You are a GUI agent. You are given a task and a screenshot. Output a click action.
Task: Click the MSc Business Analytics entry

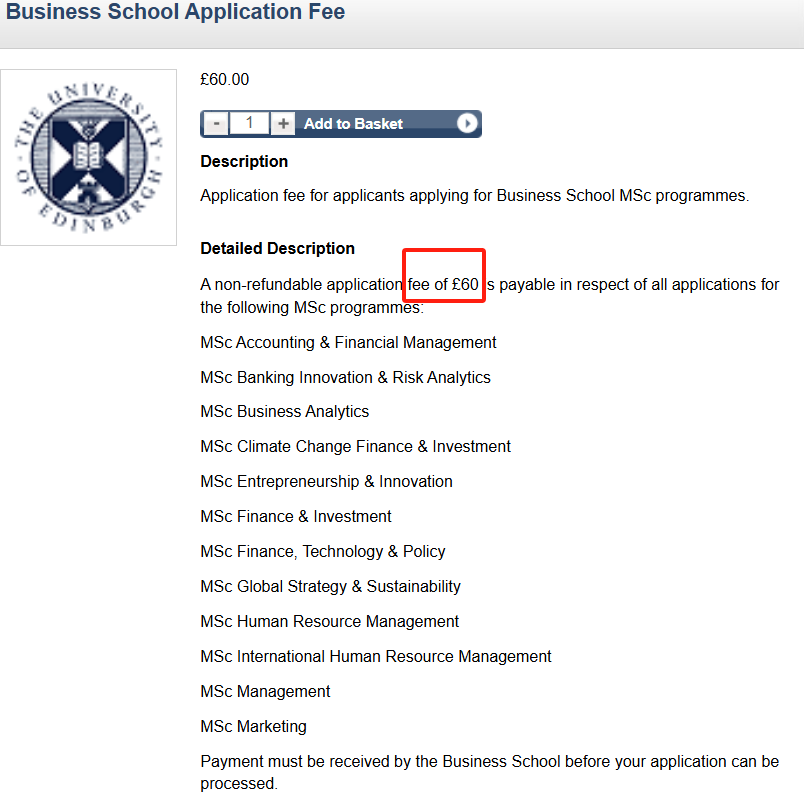tap(284, 411)
